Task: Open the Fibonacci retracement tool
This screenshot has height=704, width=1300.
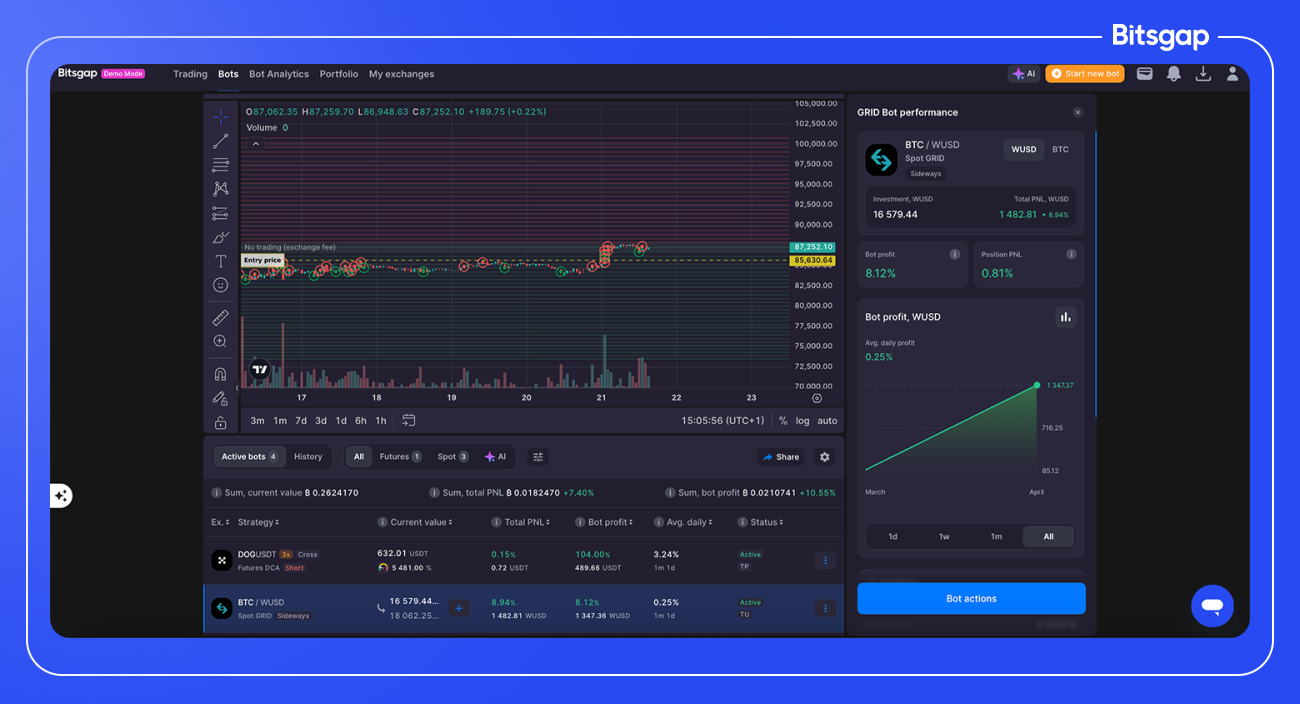Action: pos(220,165)
